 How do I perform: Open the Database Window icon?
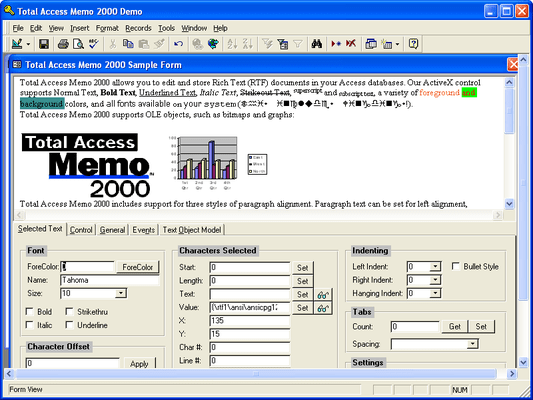pyautogui.click(x=371, y=44)
